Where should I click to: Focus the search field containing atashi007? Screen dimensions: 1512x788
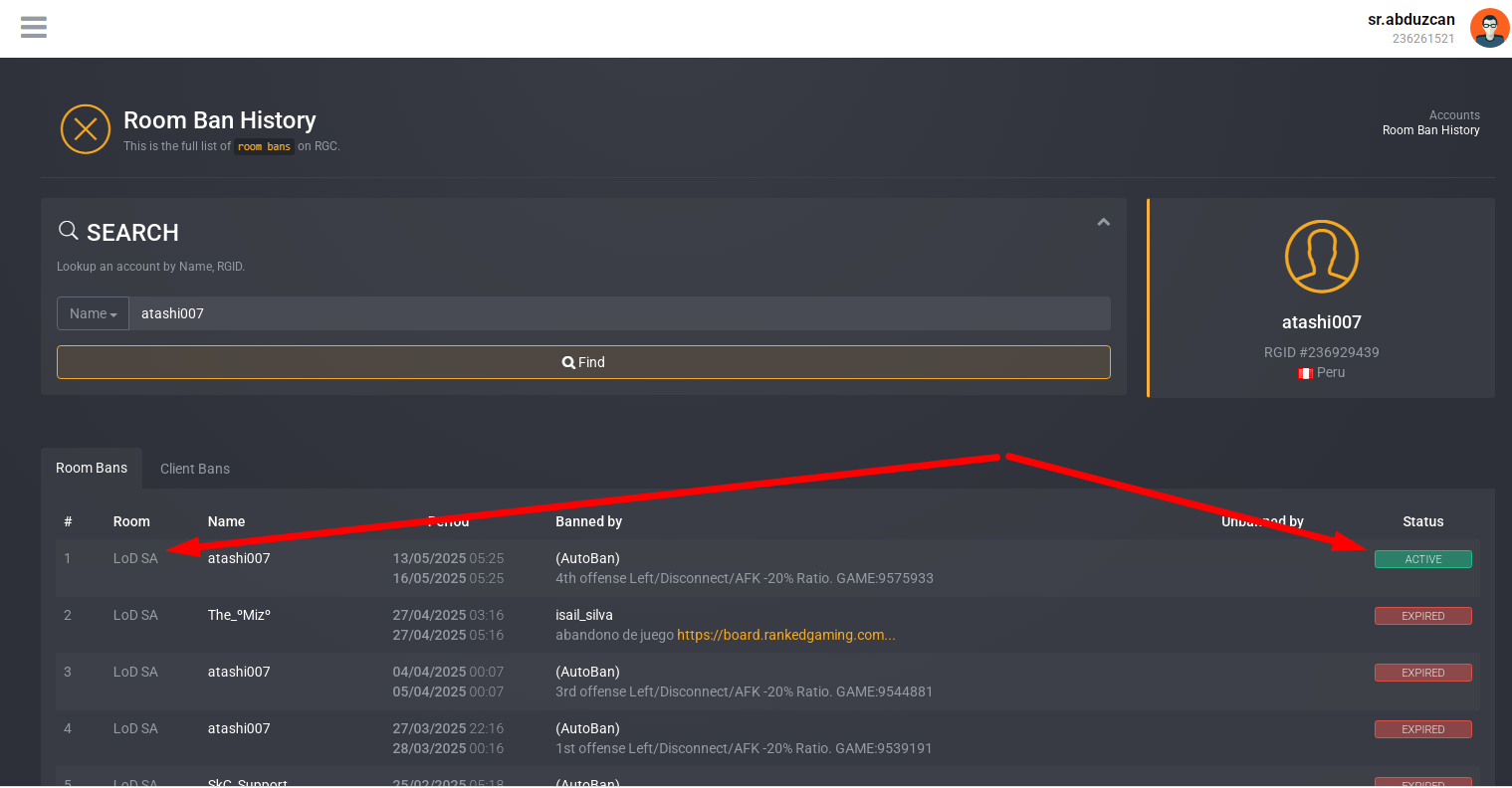(620, 313)
